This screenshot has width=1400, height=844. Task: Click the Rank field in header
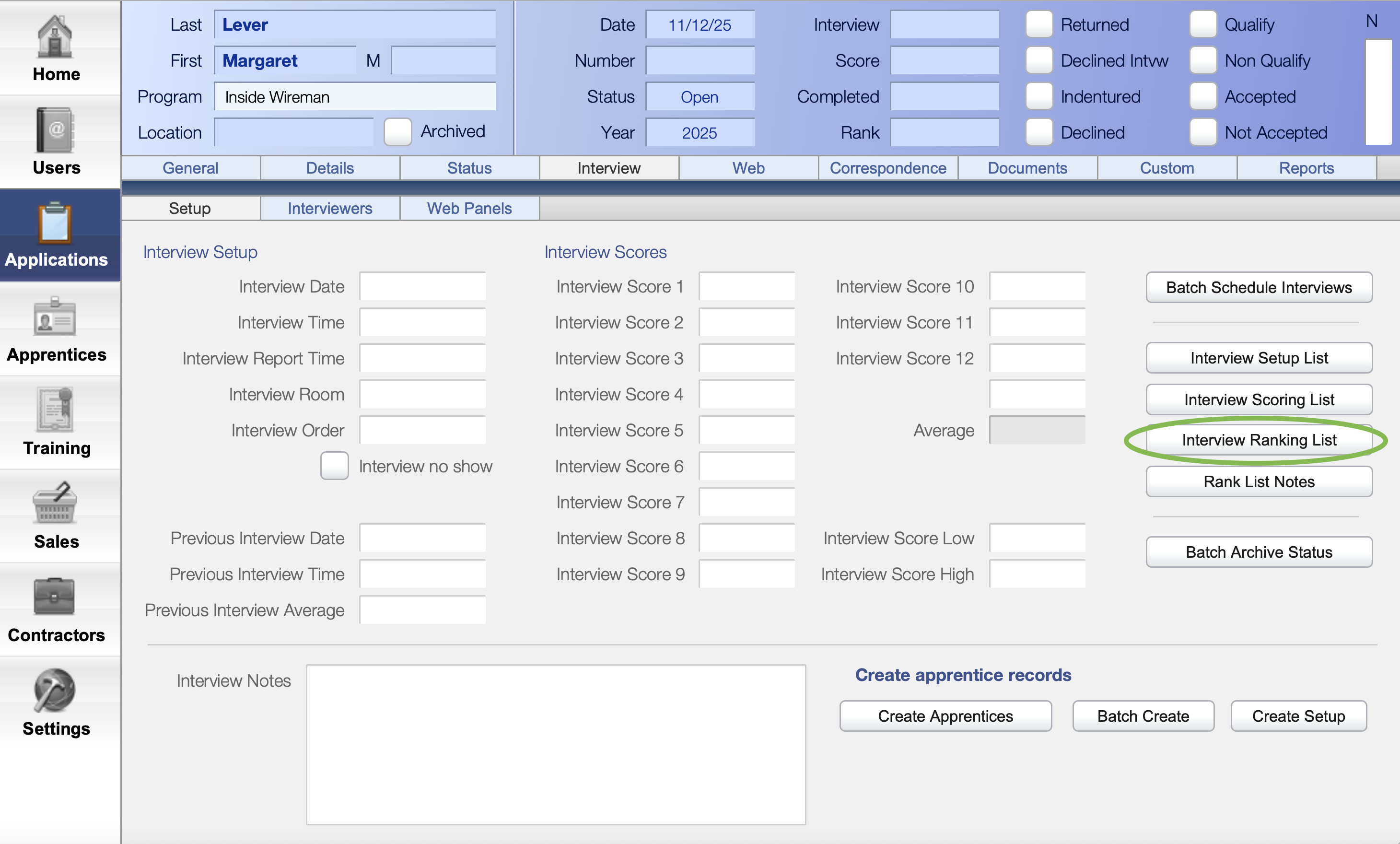(945, 132)
